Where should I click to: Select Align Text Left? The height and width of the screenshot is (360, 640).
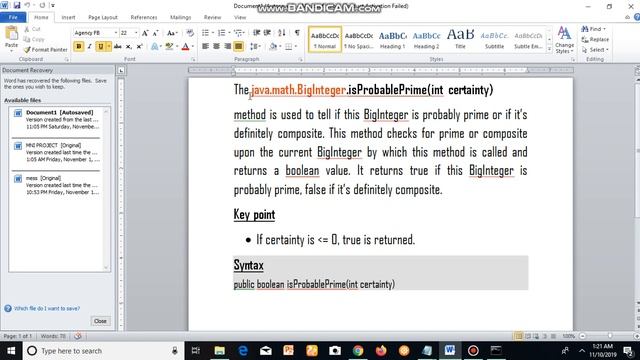(x=205, y=47)
